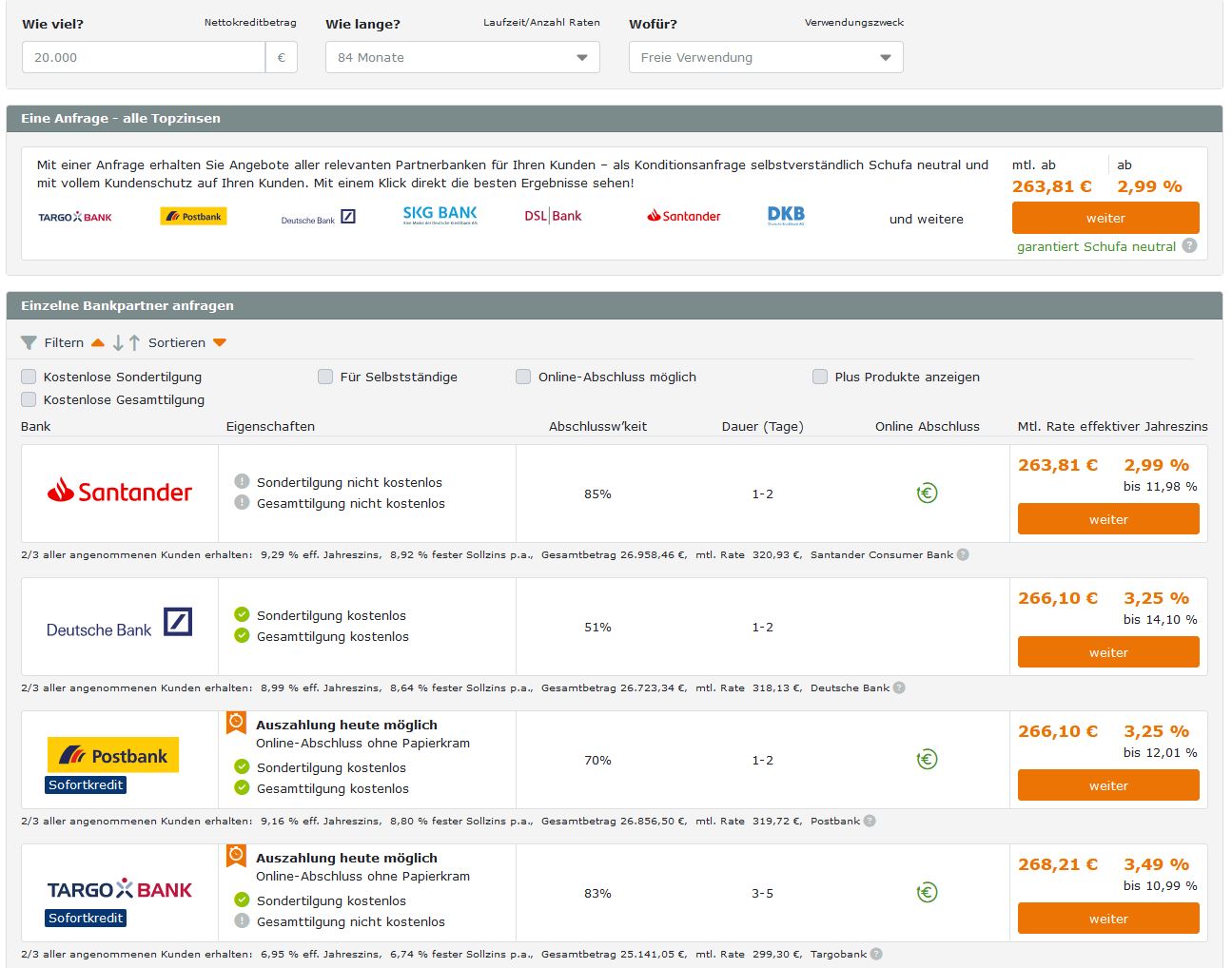Click online-closing euro icon in Targobank row
The height and width of the screenshot is (968, 1232).
[x=927, y=892]
